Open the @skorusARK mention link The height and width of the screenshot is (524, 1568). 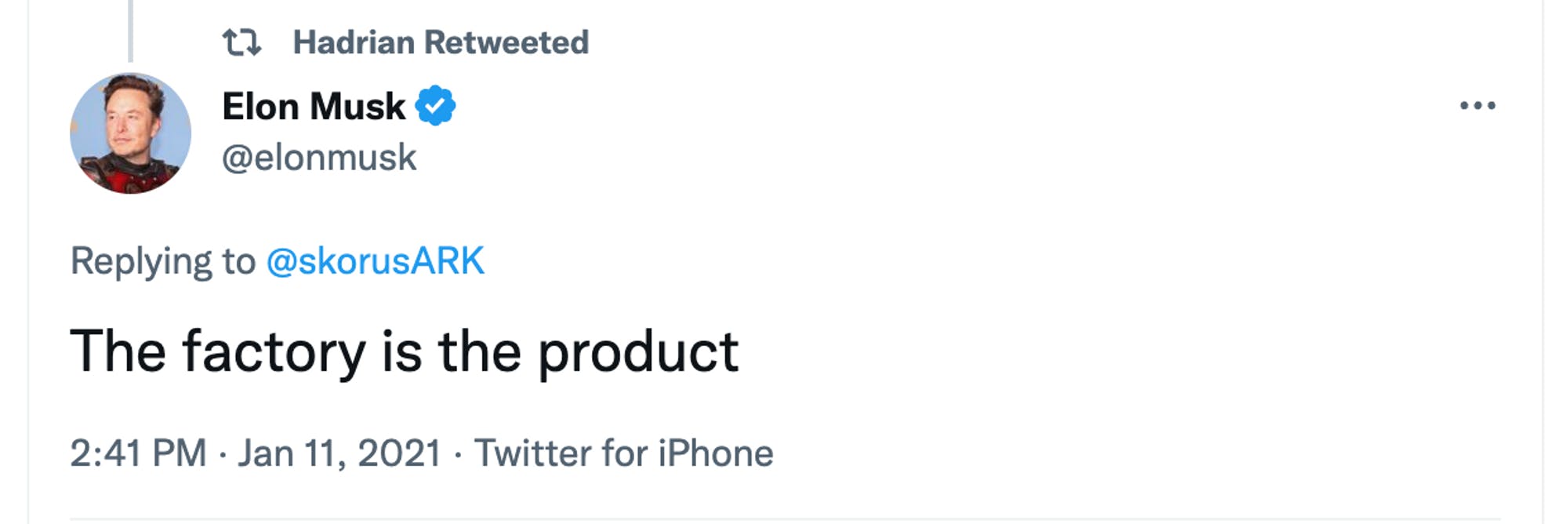coord(376,261)
